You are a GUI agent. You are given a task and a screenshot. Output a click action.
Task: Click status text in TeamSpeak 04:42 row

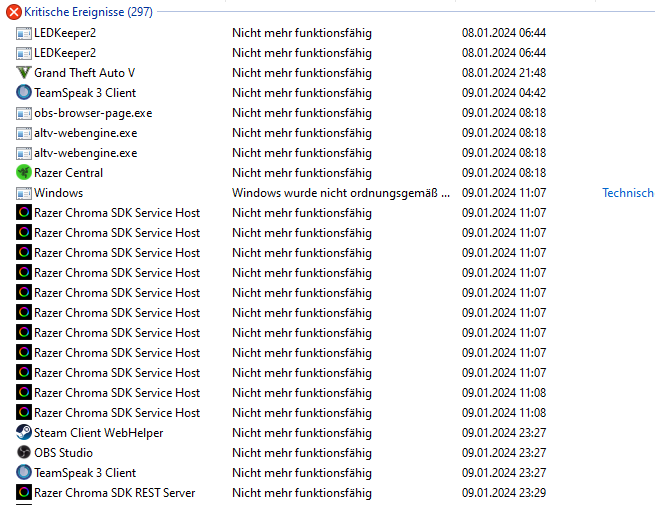click(302, 93)
